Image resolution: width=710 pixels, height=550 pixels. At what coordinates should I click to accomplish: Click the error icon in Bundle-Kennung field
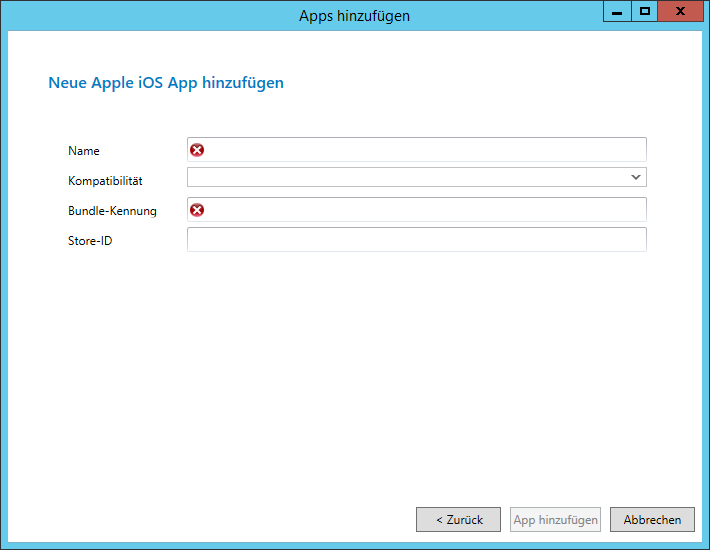[197, 210]
